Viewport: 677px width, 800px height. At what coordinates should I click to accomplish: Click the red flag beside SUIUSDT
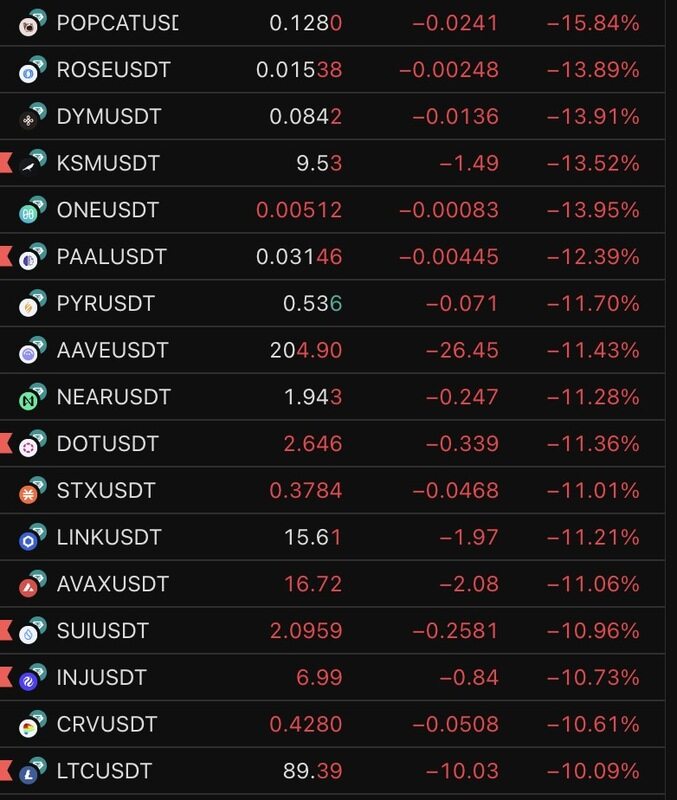[6, 631]
